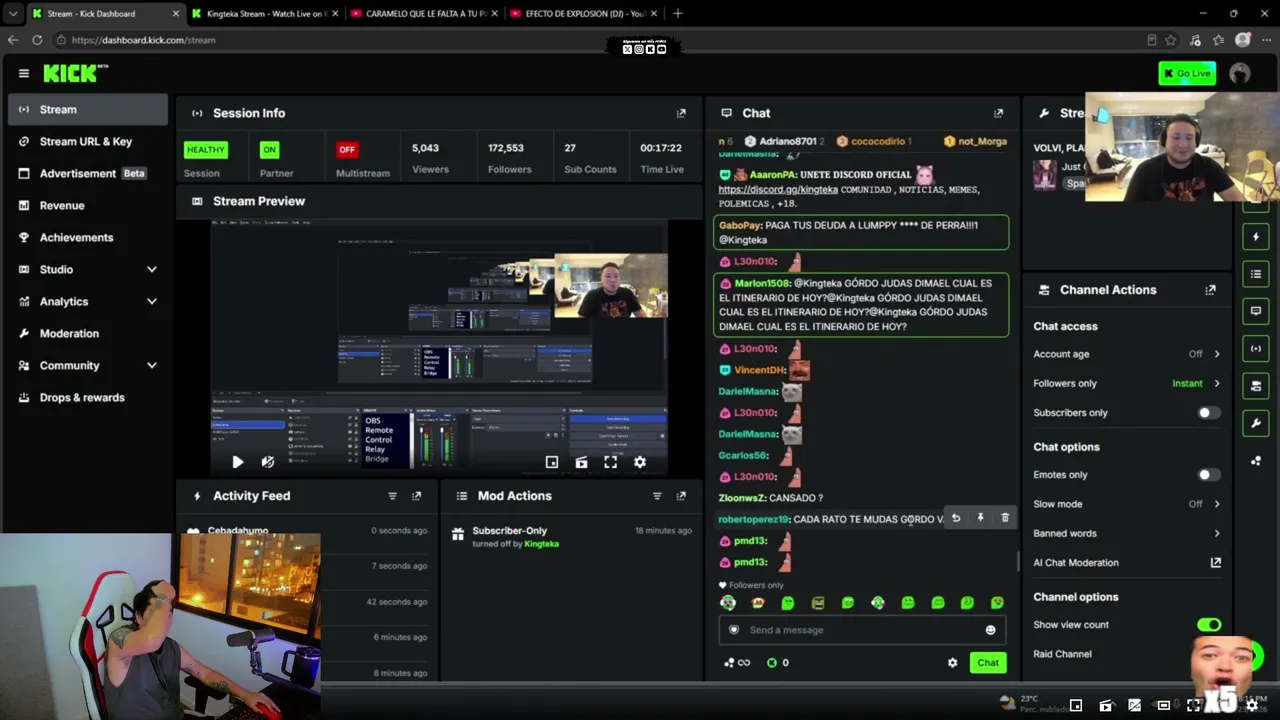This screenshot has width=1280, height=720.
Task: Open a new browser tab
Action: coord(678,14)
